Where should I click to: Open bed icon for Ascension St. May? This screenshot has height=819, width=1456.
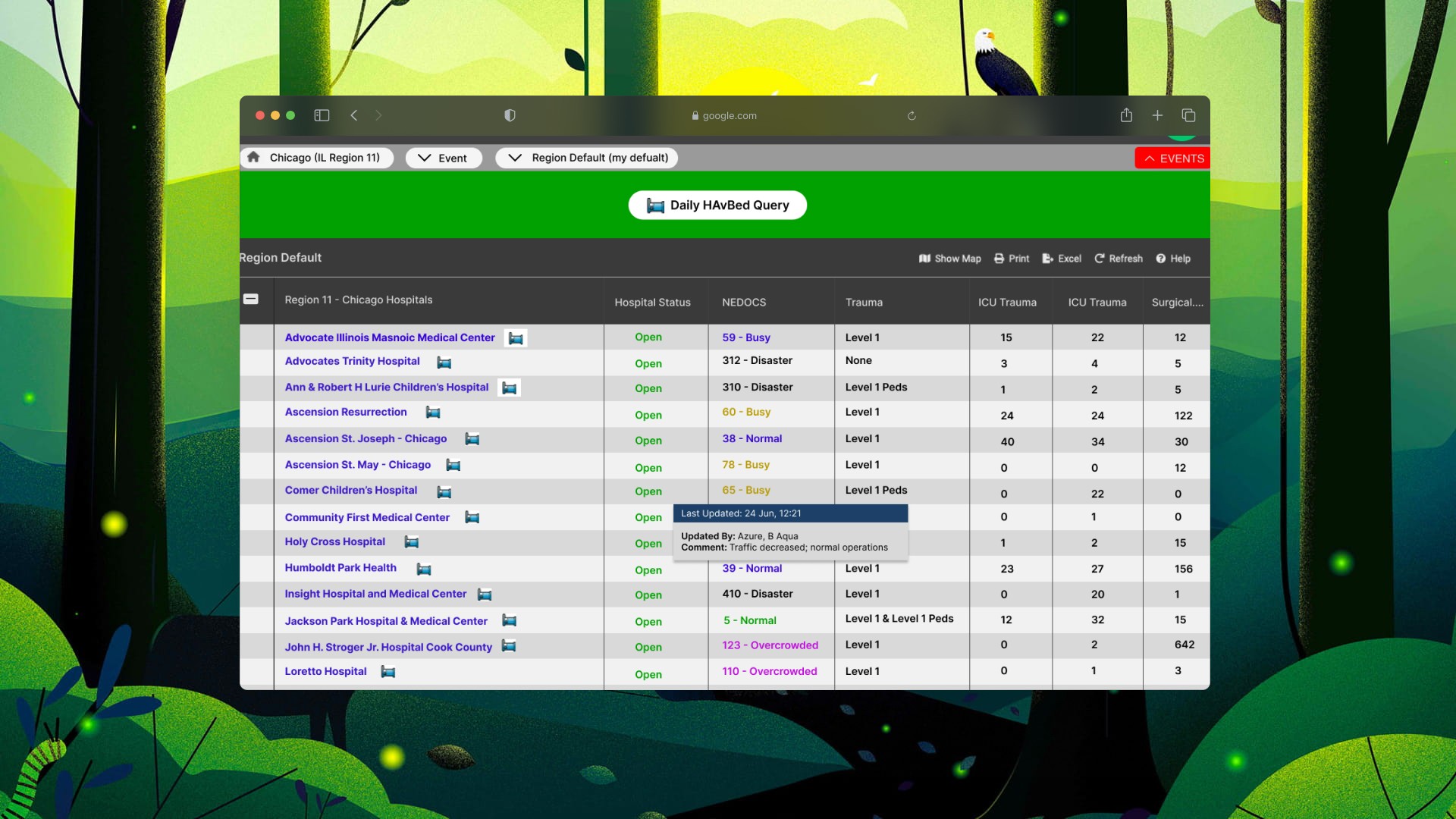tap(453, 465)
